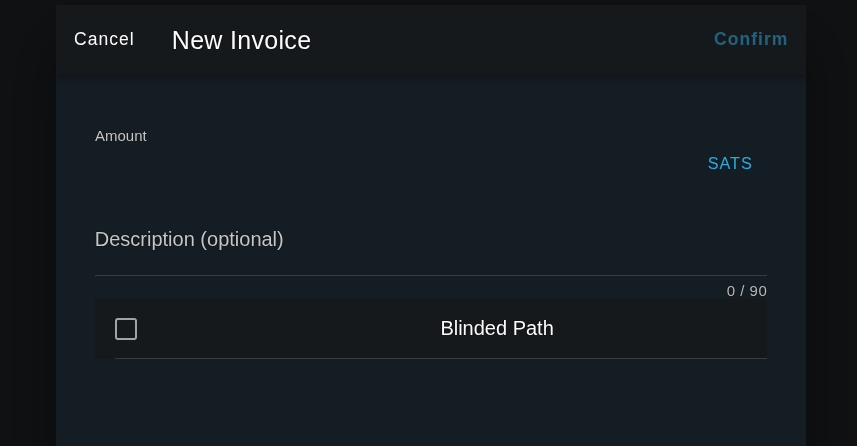Select the Blinded Path label text

(497, 328)
